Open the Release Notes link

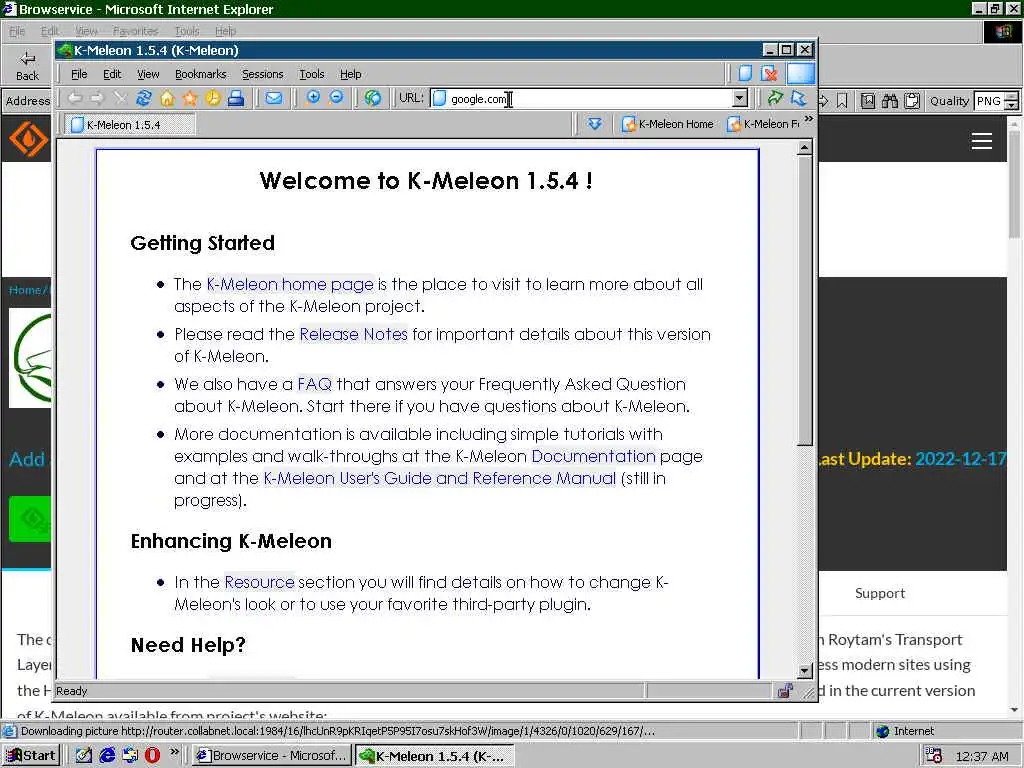[x=353, y=334]
